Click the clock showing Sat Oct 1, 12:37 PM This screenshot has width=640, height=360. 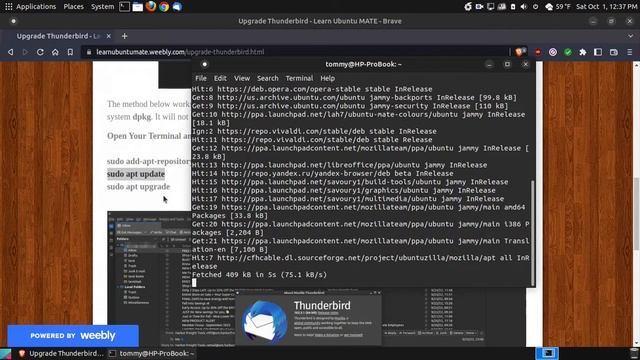606,7
